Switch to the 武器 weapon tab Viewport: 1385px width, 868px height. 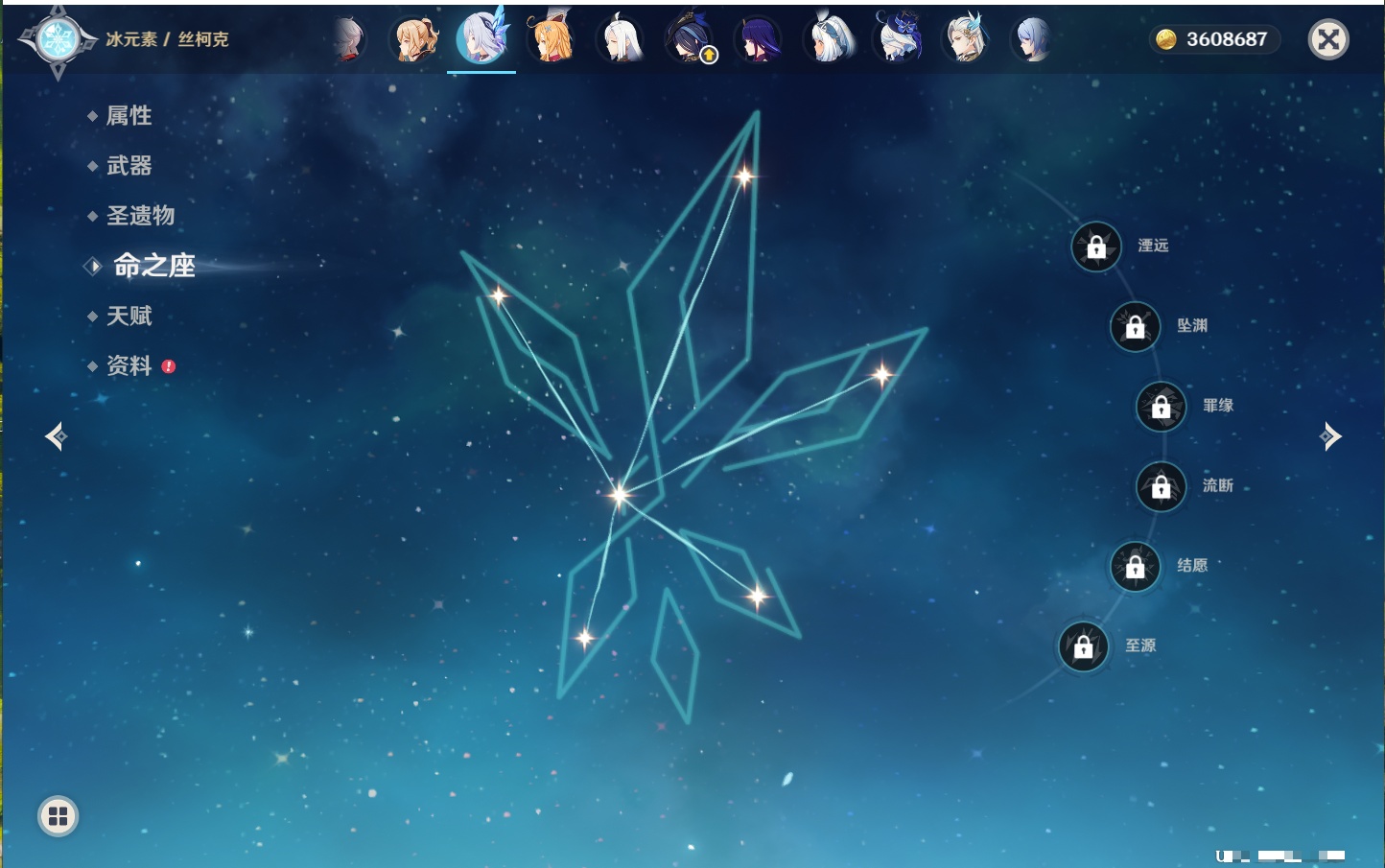[x=129, y=166]
